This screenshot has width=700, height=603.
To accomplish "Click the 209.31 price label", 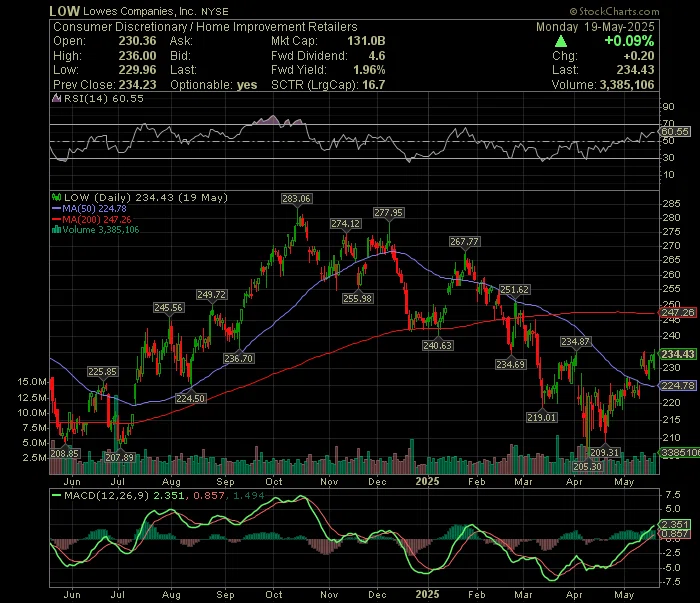I will (x=604, y=452).
